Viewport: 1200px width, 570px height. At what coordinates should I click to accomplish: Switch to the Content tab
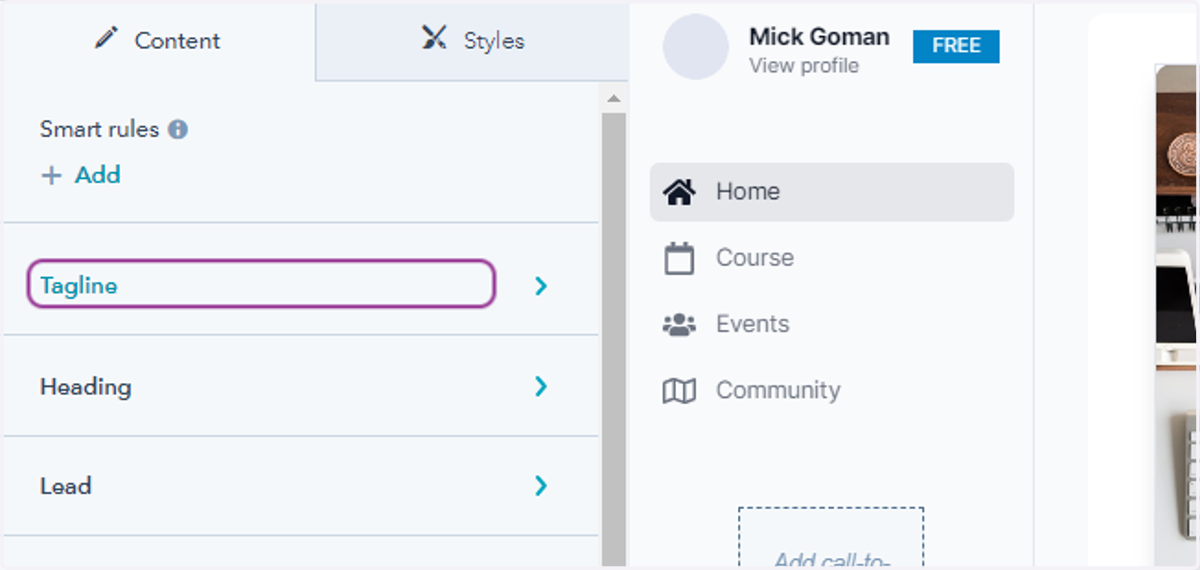158,40
